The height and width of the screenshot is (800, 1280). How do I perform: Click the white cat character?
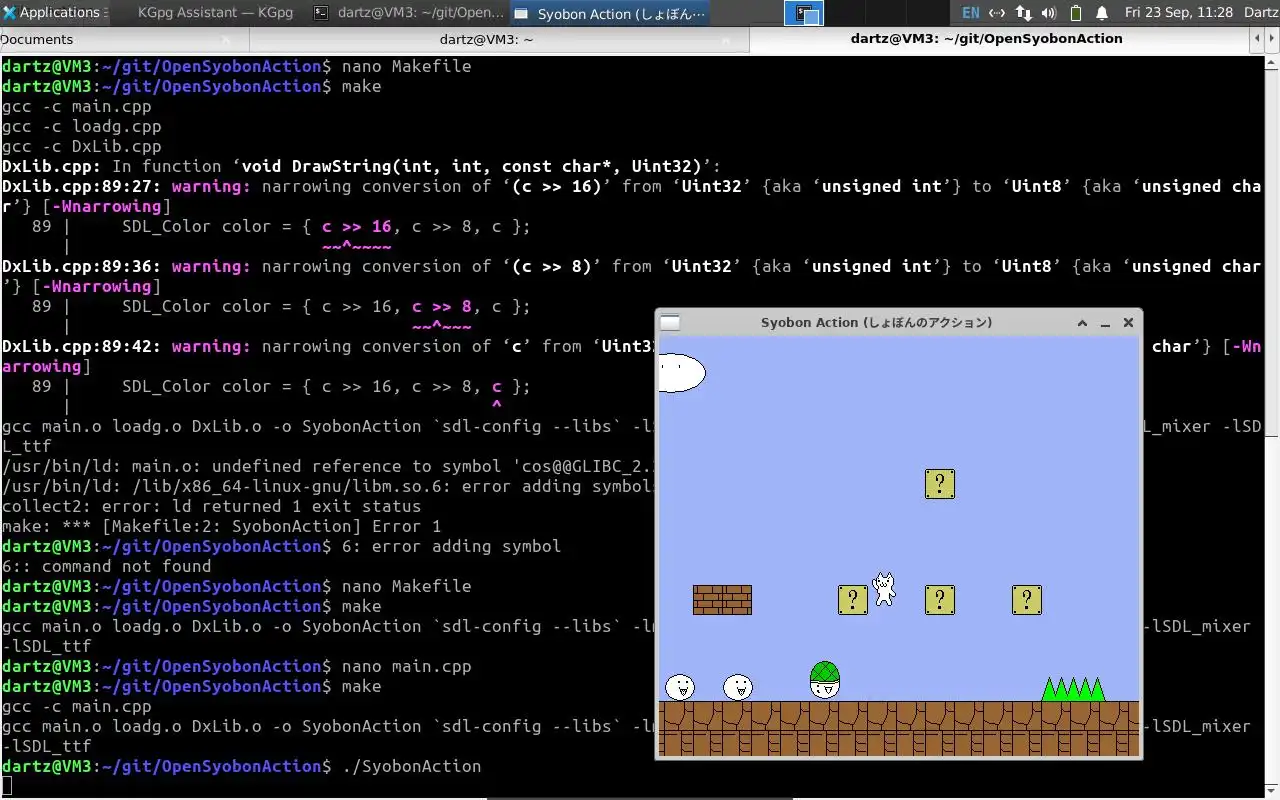[x=884, y=589]
